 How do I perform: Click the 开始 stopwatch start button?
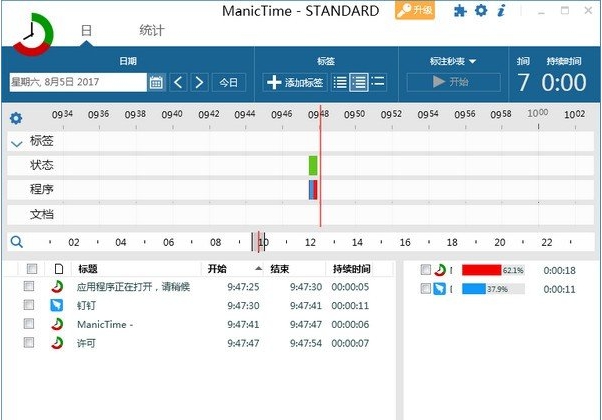pyautogui.click(x=453, y=82)
